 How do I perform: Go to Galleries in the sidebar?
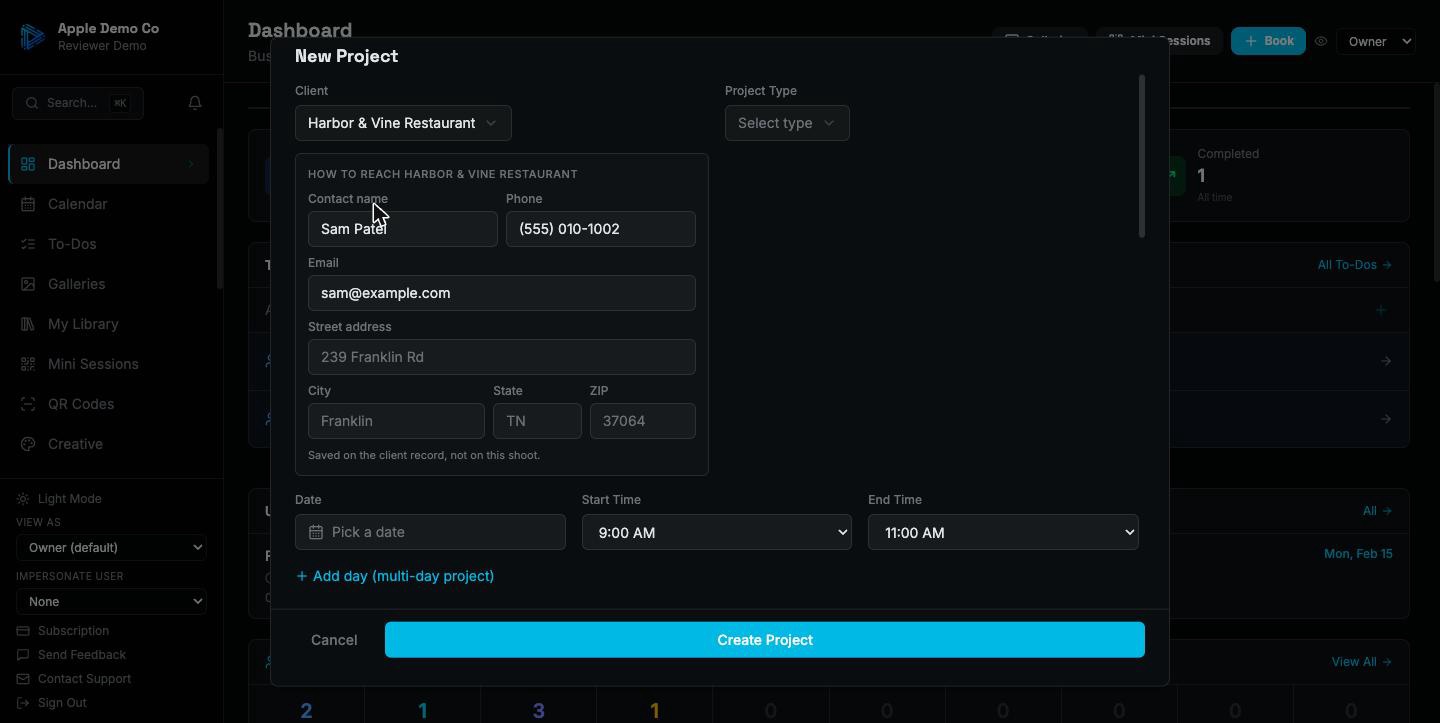(108, 284)
